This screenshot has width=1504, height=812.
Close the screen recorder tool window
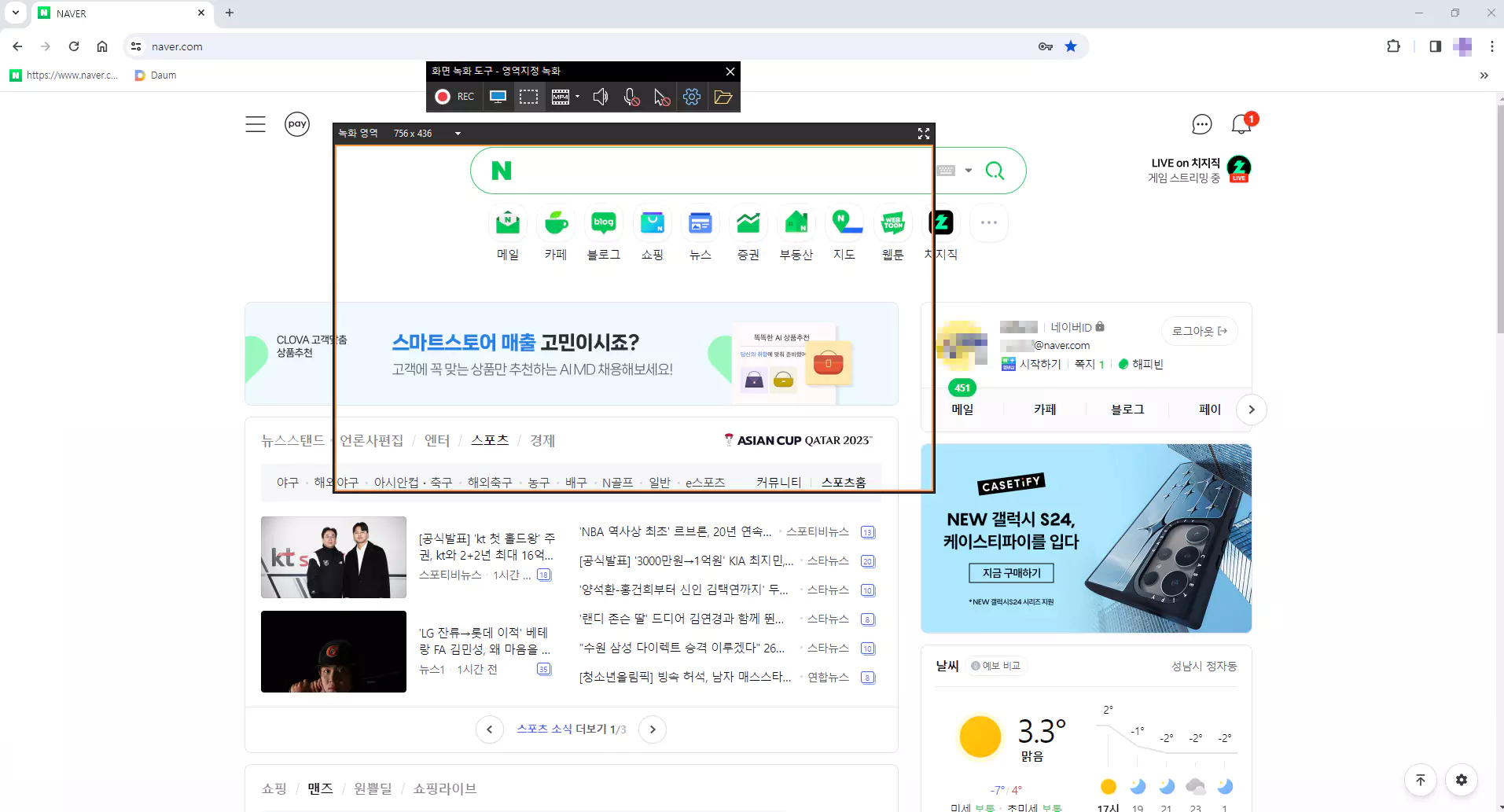(730, 72)
